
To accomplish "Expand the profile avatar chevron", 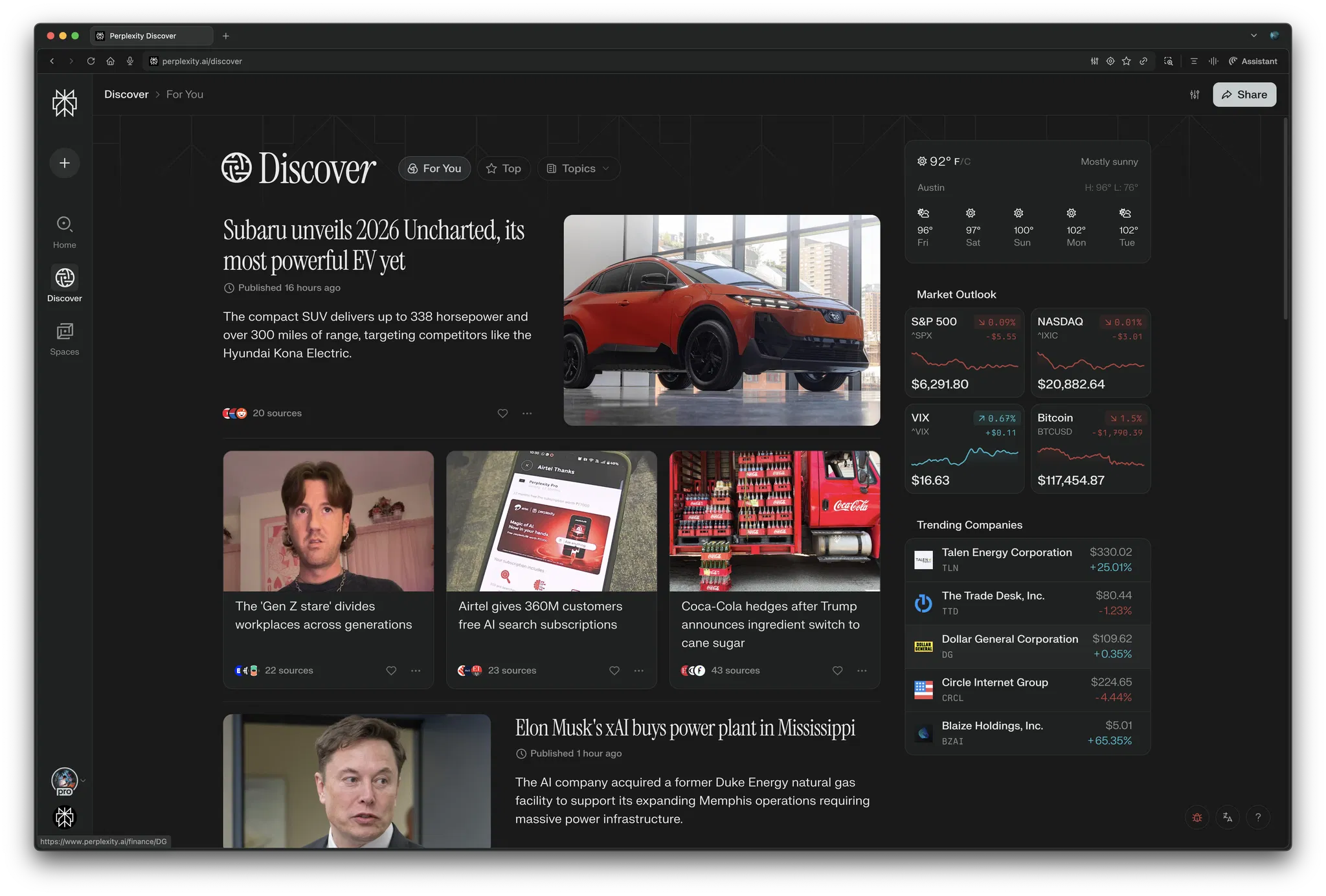I will point(83,781).
